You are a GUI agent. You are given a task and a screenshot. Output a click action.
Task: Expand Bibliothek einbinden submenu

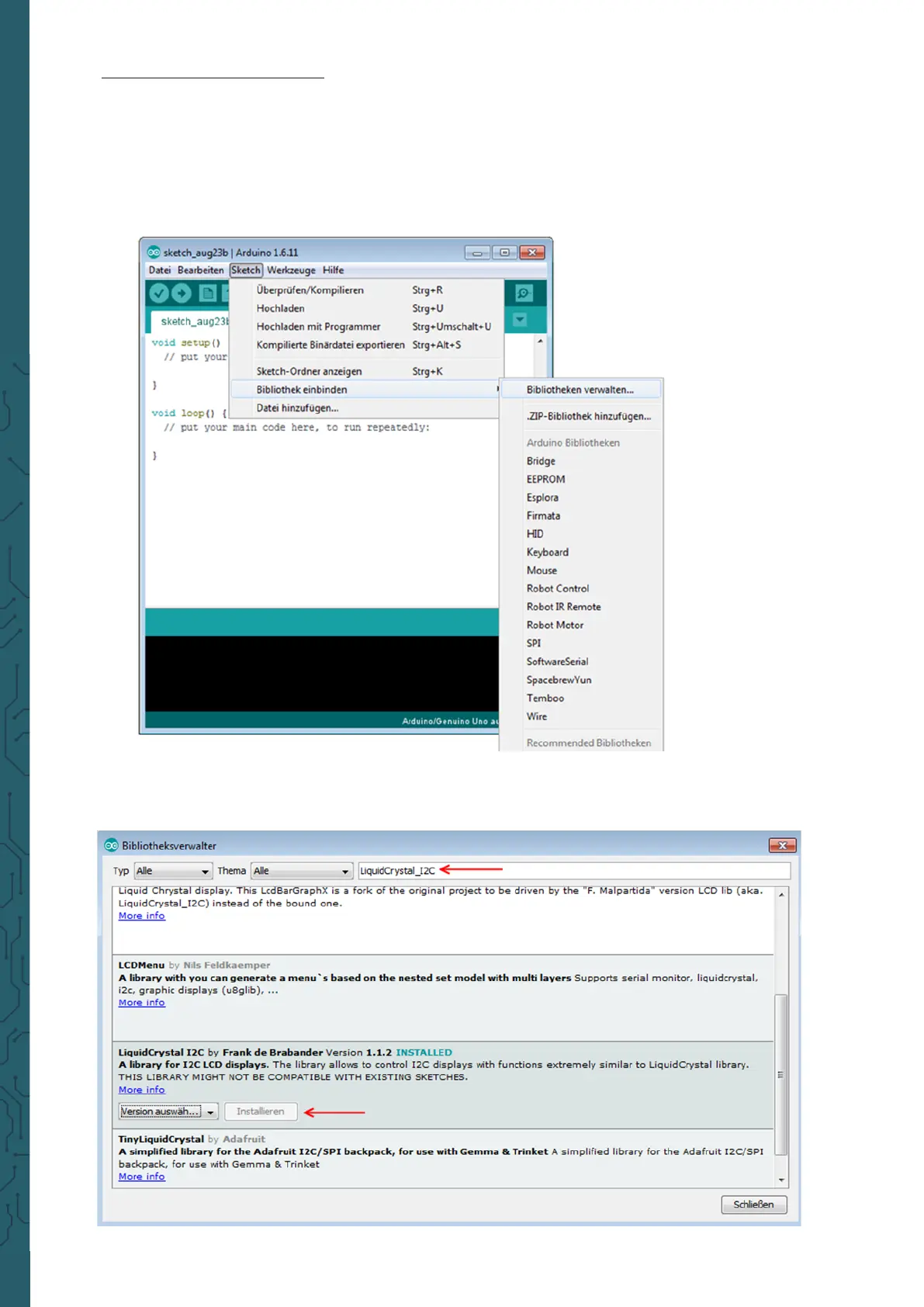(x=367, y=390)
